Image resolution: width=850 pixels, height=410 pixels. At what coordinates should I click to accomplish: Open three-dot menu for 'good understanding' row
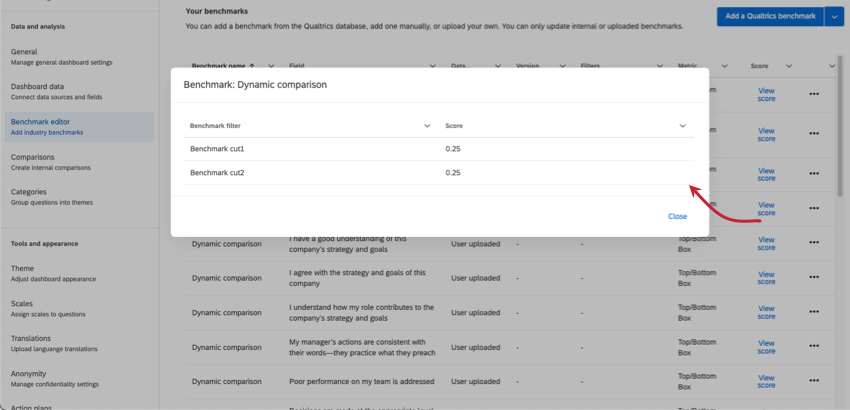813,243
